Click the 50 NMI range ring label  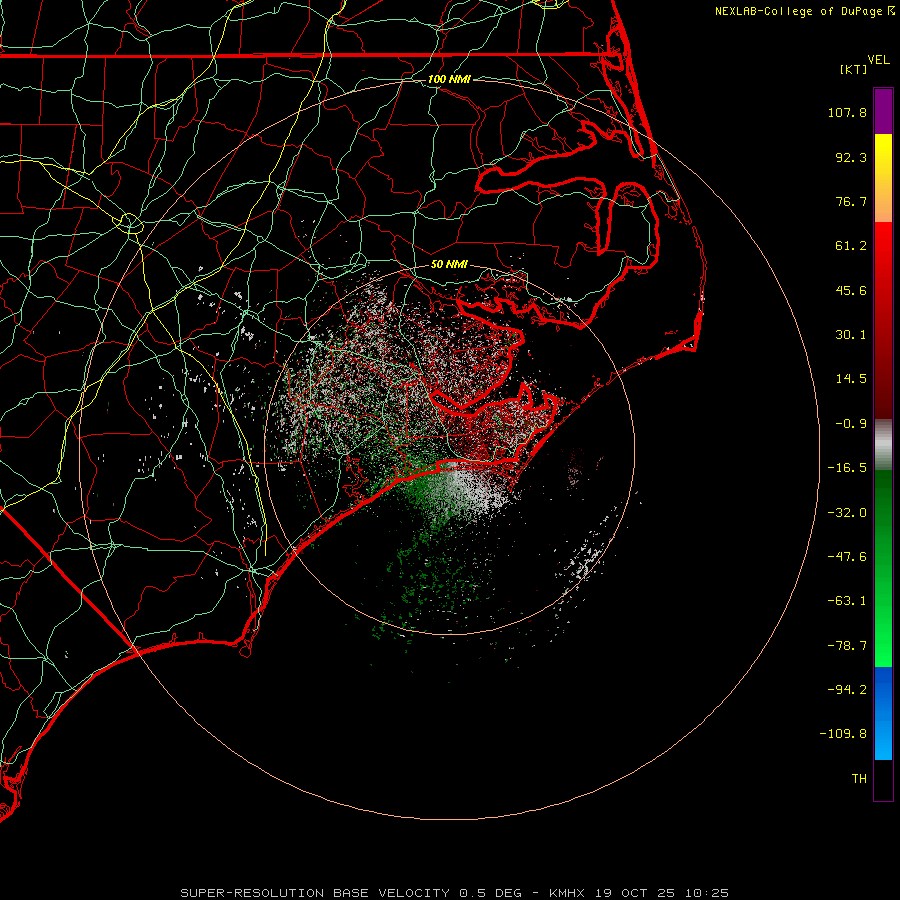point(449,264)
